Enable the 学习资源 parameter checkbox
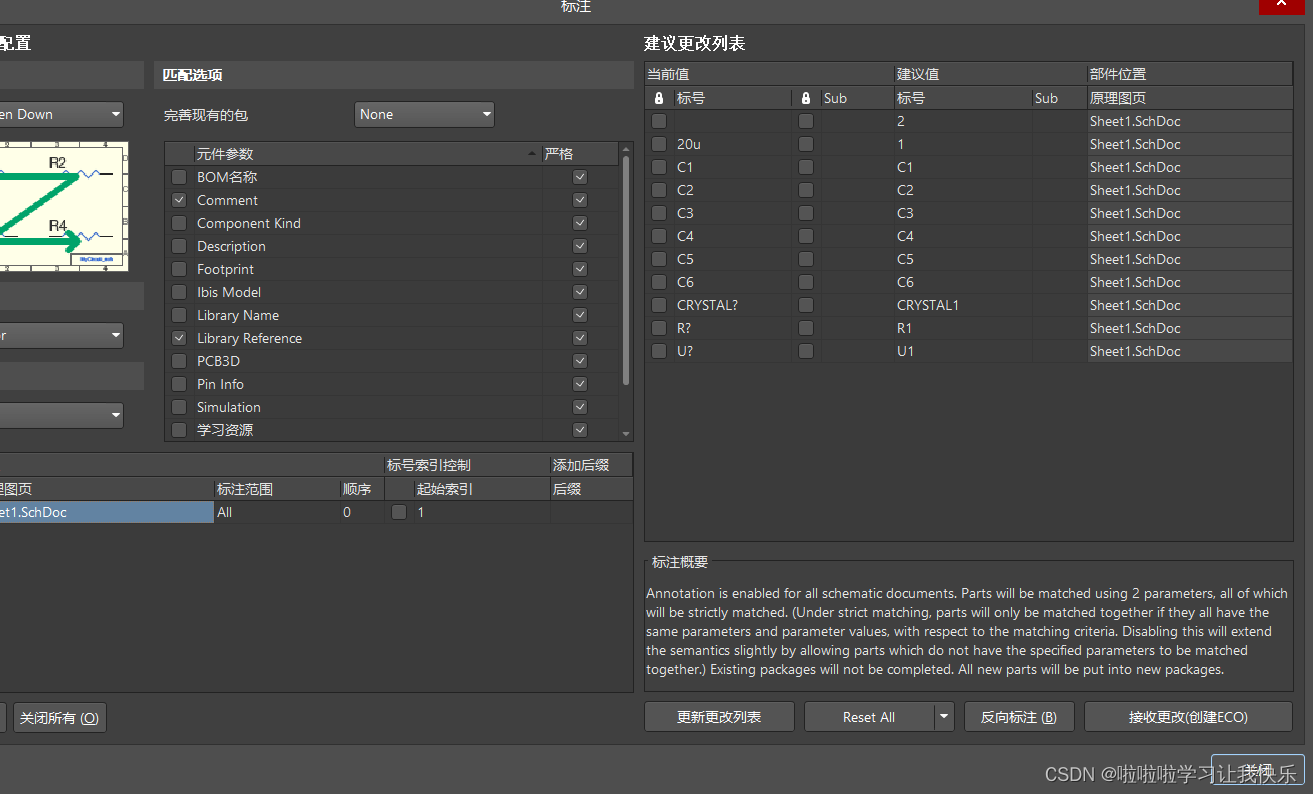Image resolution: width=1313 pixels, height=794 pixels. 179,430
